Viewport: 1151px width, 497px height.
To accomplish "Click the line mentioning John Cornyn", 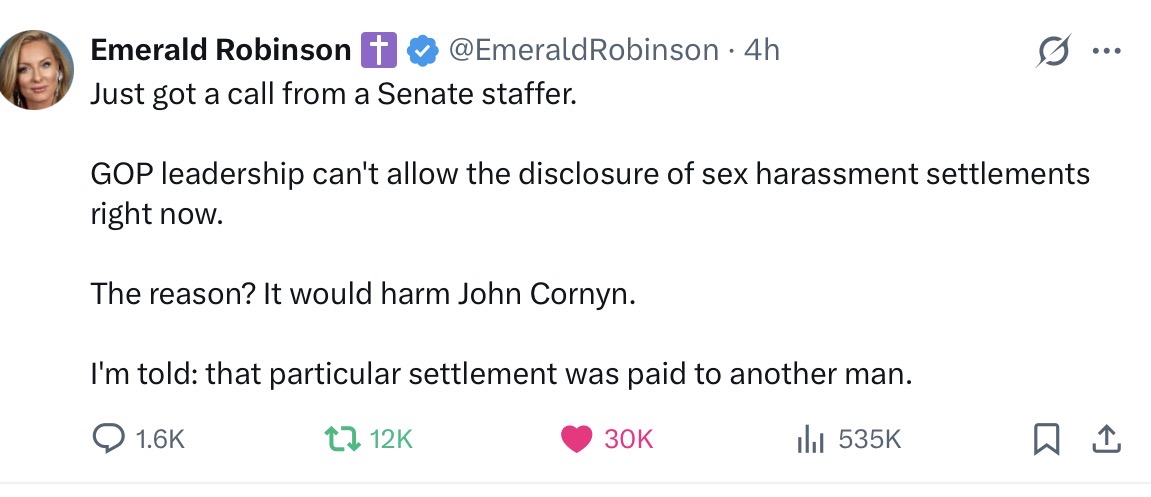I will pyautogui.click(x=363, y=295).
